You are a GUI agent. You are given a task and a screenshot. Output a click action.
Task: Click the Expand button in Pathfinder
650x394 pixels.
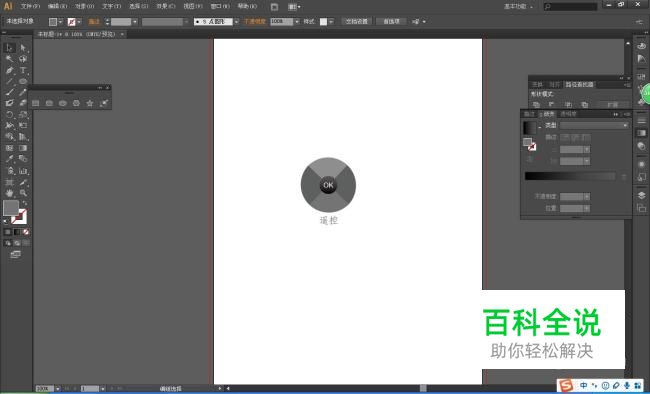[x=612, y=105]
